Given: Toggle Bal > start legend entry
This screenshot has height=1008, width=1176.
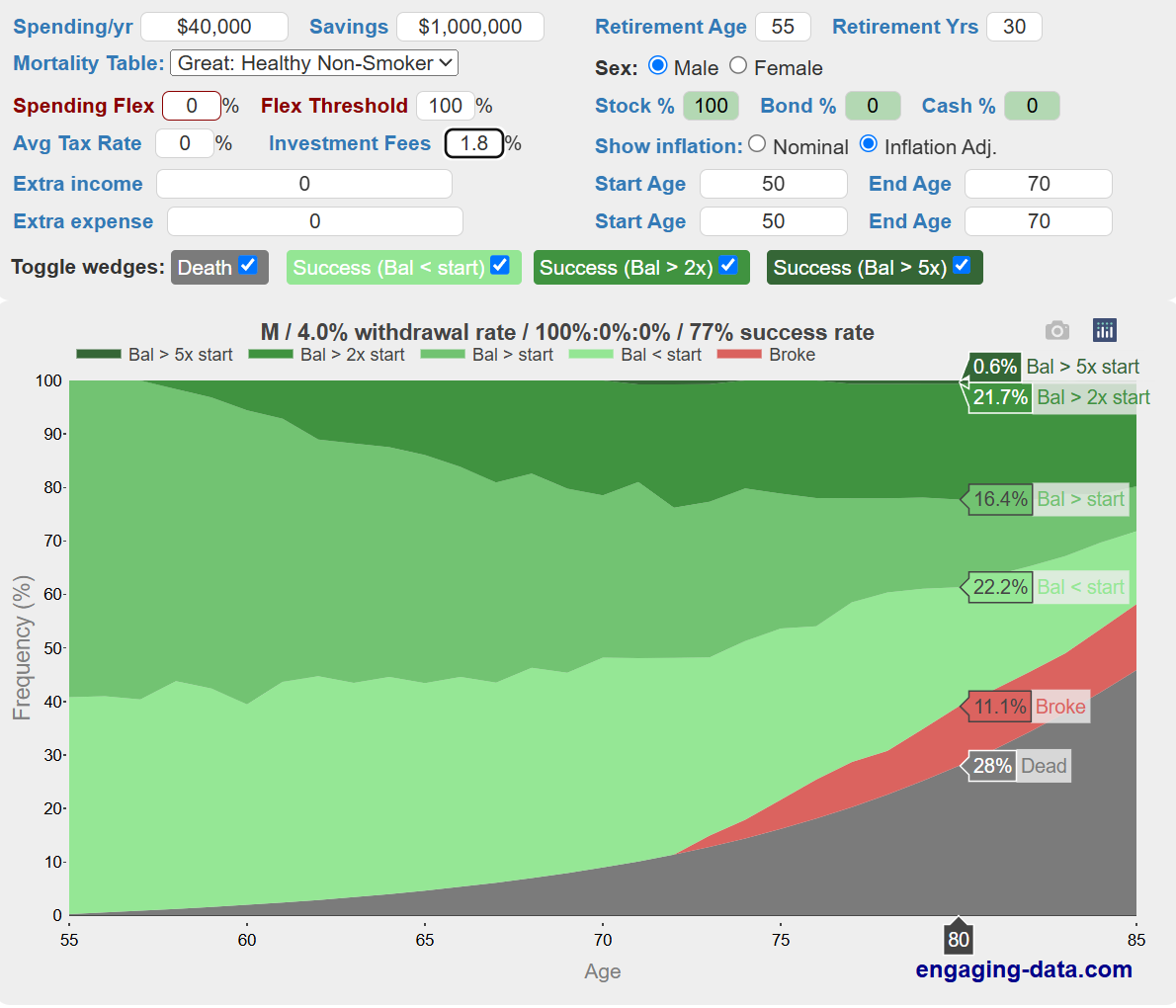Looking at the screenshot, I should 487,355.
